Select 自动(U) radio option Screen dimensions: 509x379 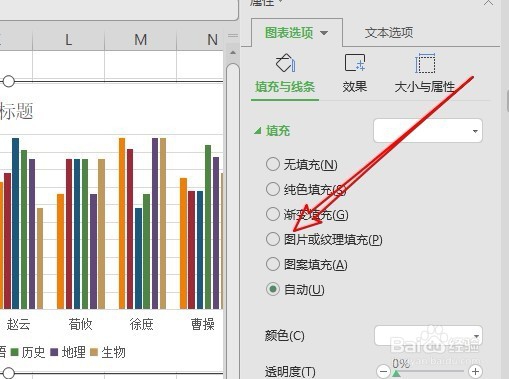[x=273, y=289]
